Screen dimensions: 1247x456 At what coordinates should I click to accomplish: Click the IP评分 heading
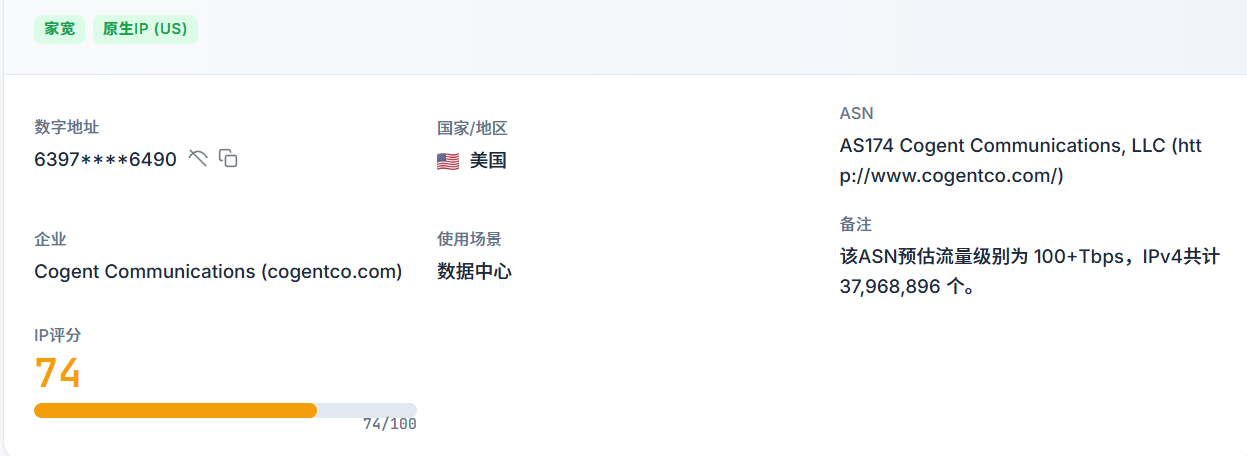point(58,335)
